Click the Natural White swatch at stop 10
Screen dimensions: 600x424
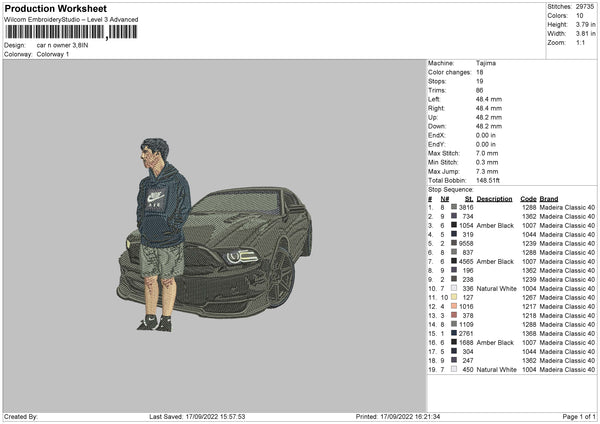coord(453,288)
